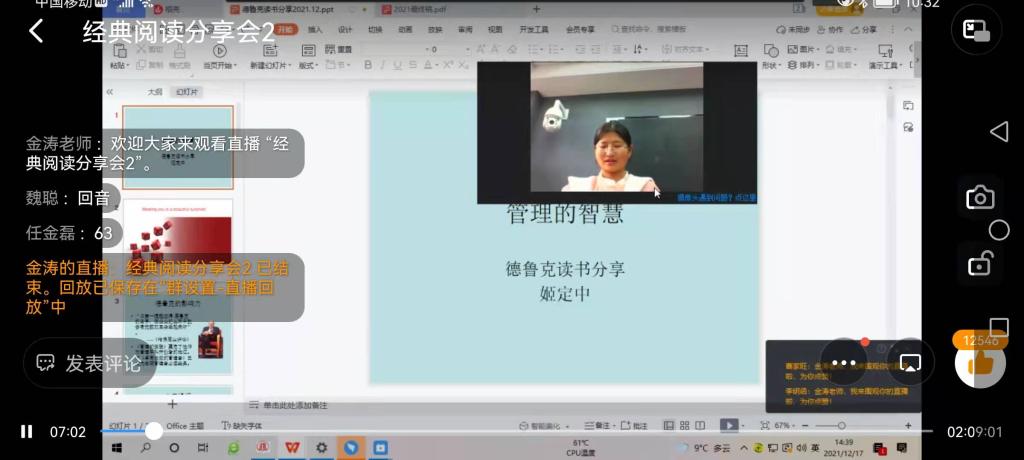Go back using the top-left arrow
The width and height of the screenshot is (1024, 460).
pos(36,31)
